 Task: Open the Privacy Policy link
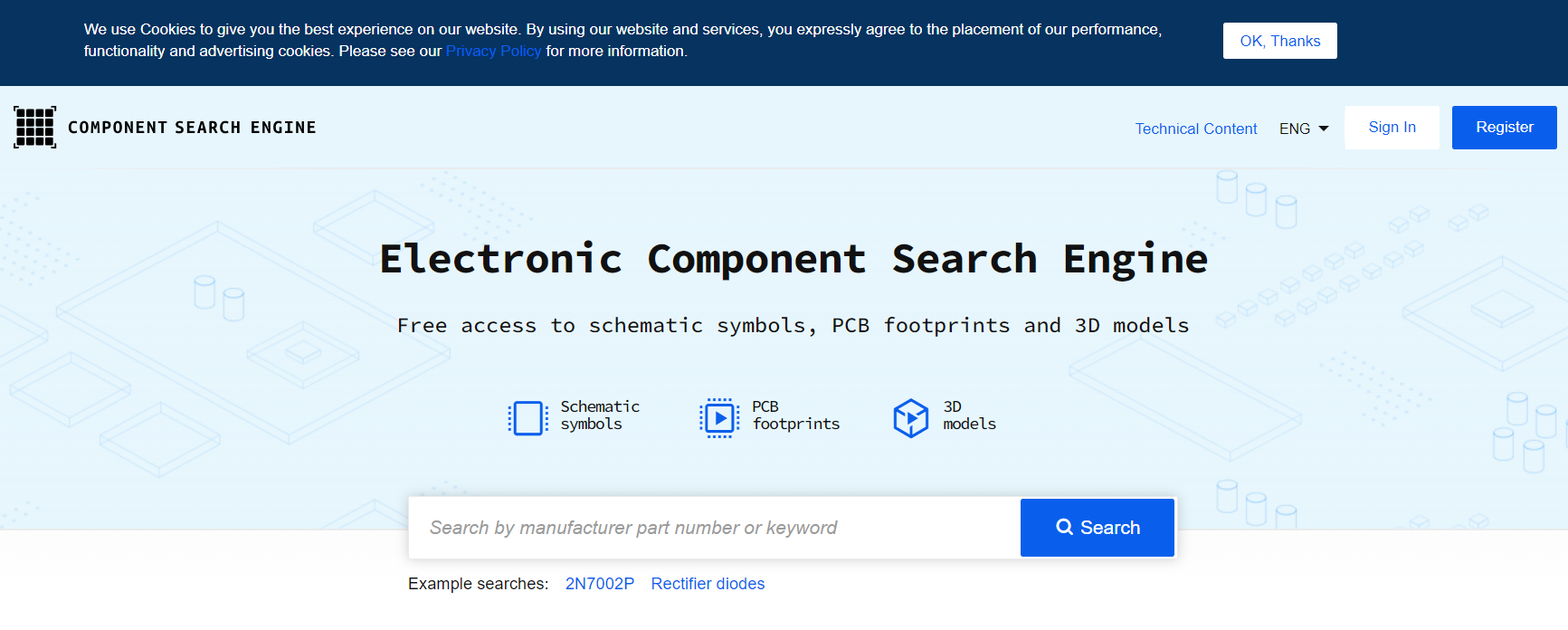[493, 51]
